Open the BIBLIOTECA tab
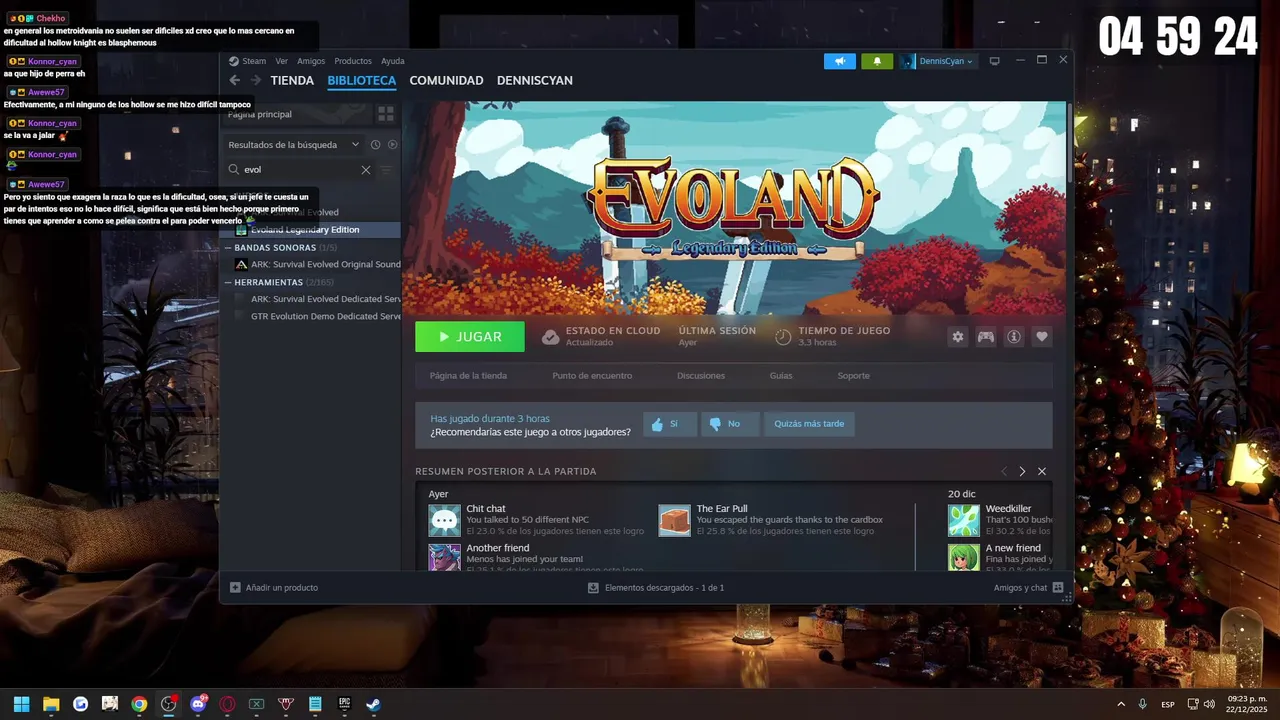 [362, 80]
